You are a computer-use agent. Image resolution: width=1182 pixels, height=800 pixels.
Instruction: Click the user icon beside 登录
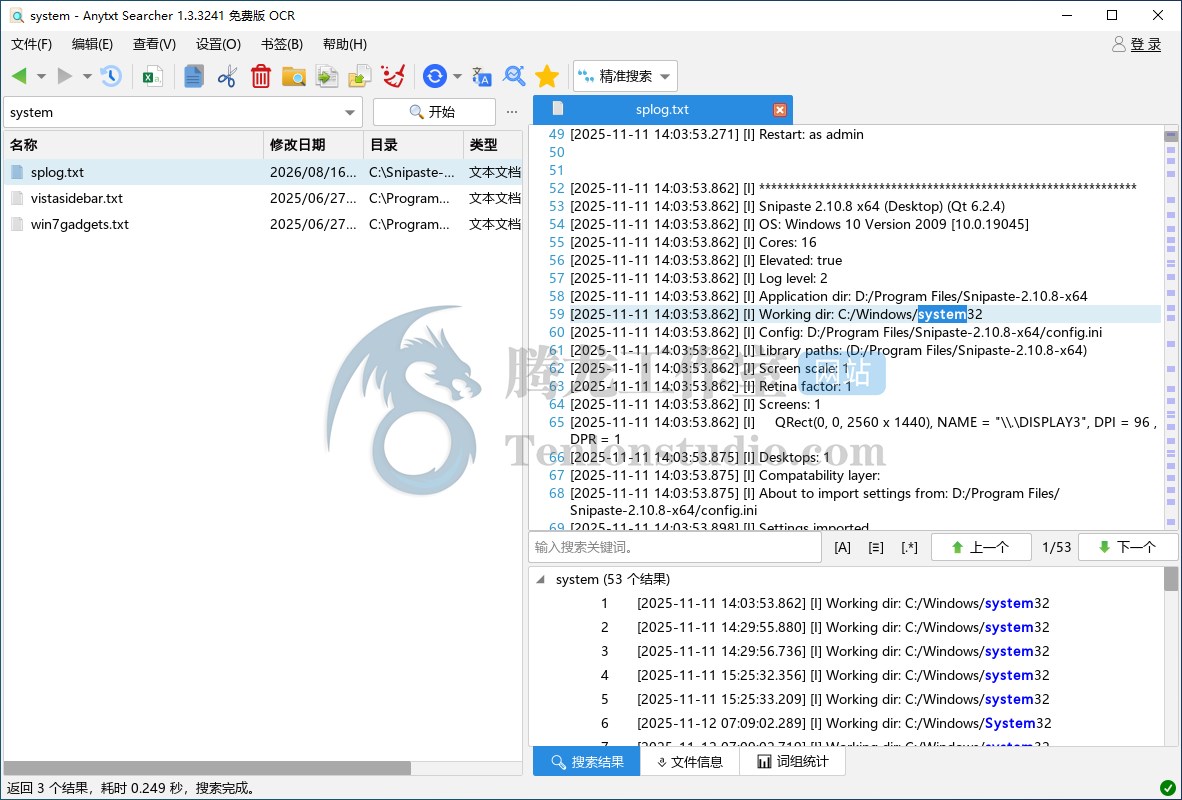click(1119, 44)
